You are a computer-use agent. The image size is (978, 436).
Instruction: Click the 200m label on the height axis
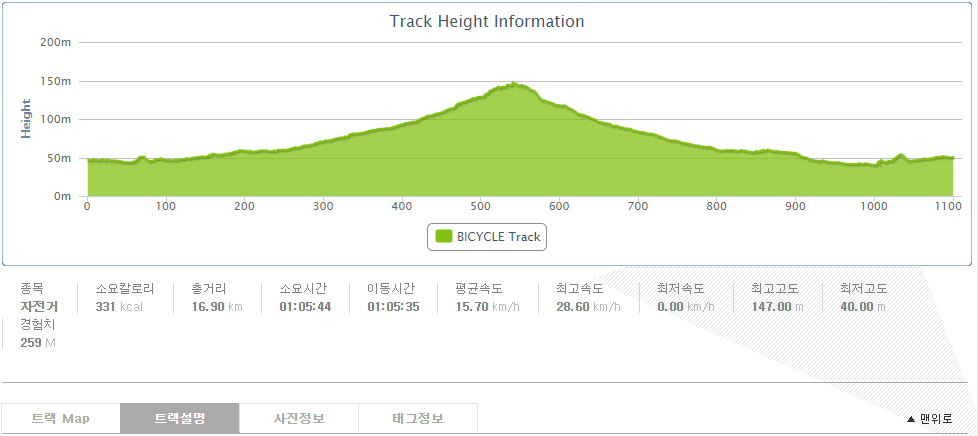(x=55, y=42)
